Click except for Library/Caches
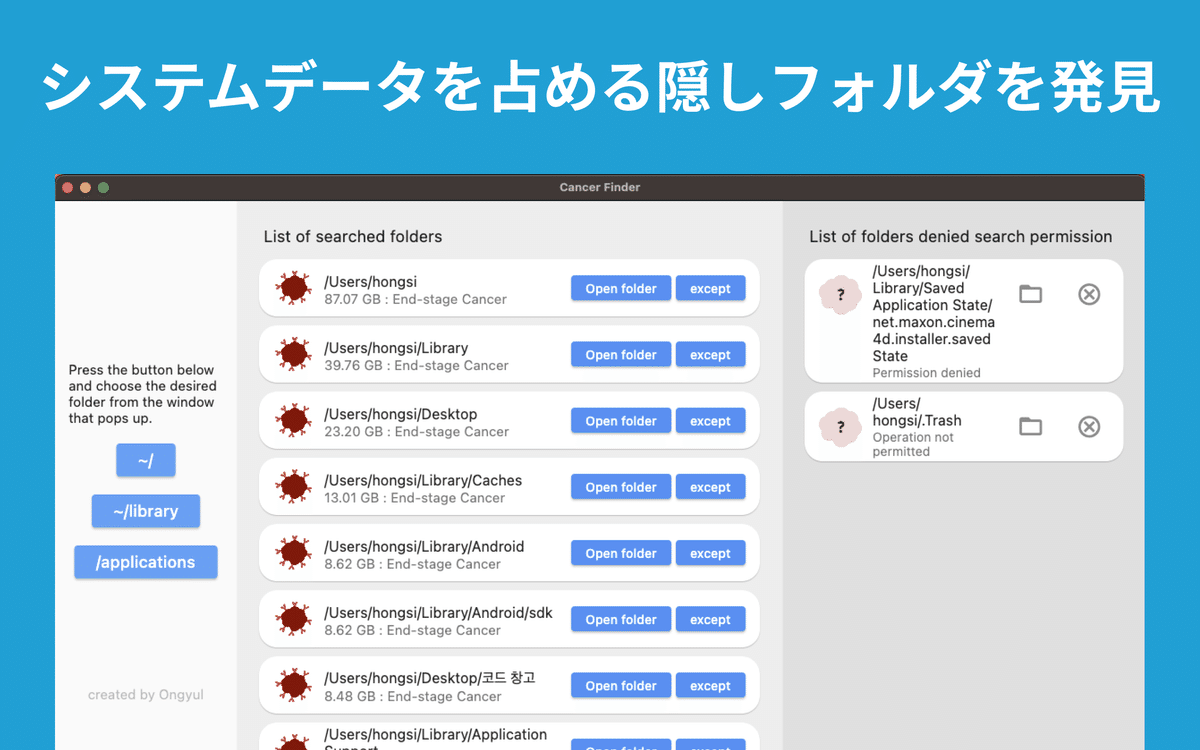Viewport: 1200px width, 750px height. [710, 486]
